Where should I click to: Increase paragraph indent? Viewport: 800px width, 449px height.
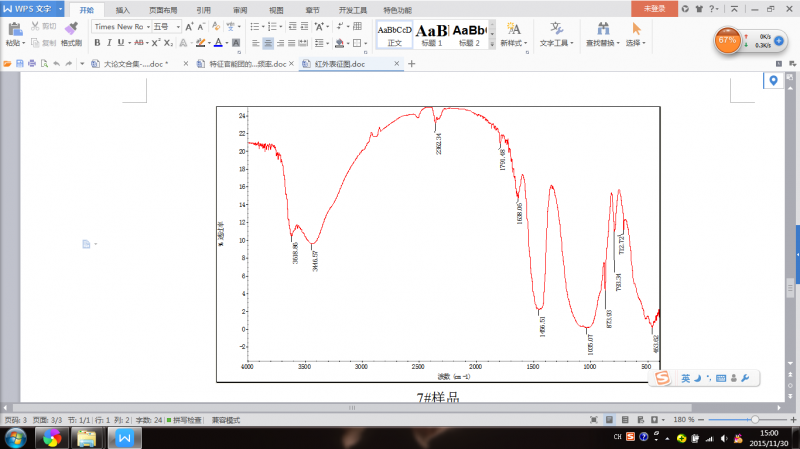coord(304,27)
